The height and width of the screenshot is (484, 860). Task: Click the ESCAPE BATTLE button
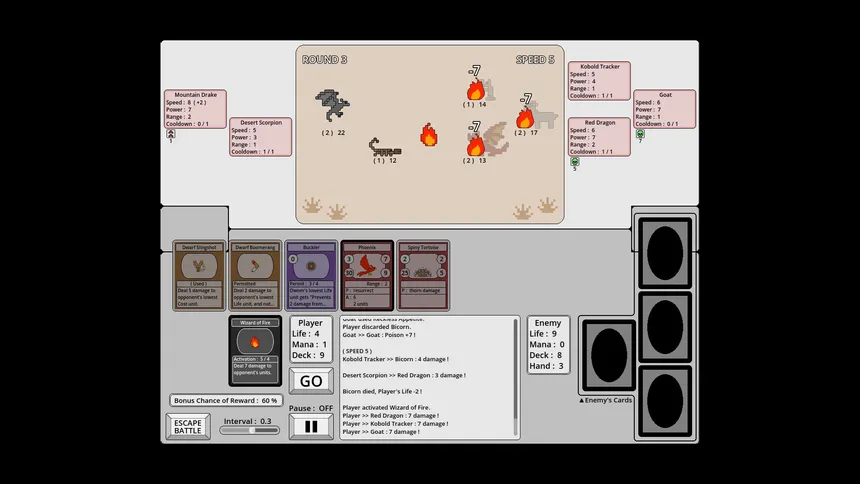(188, 426)
